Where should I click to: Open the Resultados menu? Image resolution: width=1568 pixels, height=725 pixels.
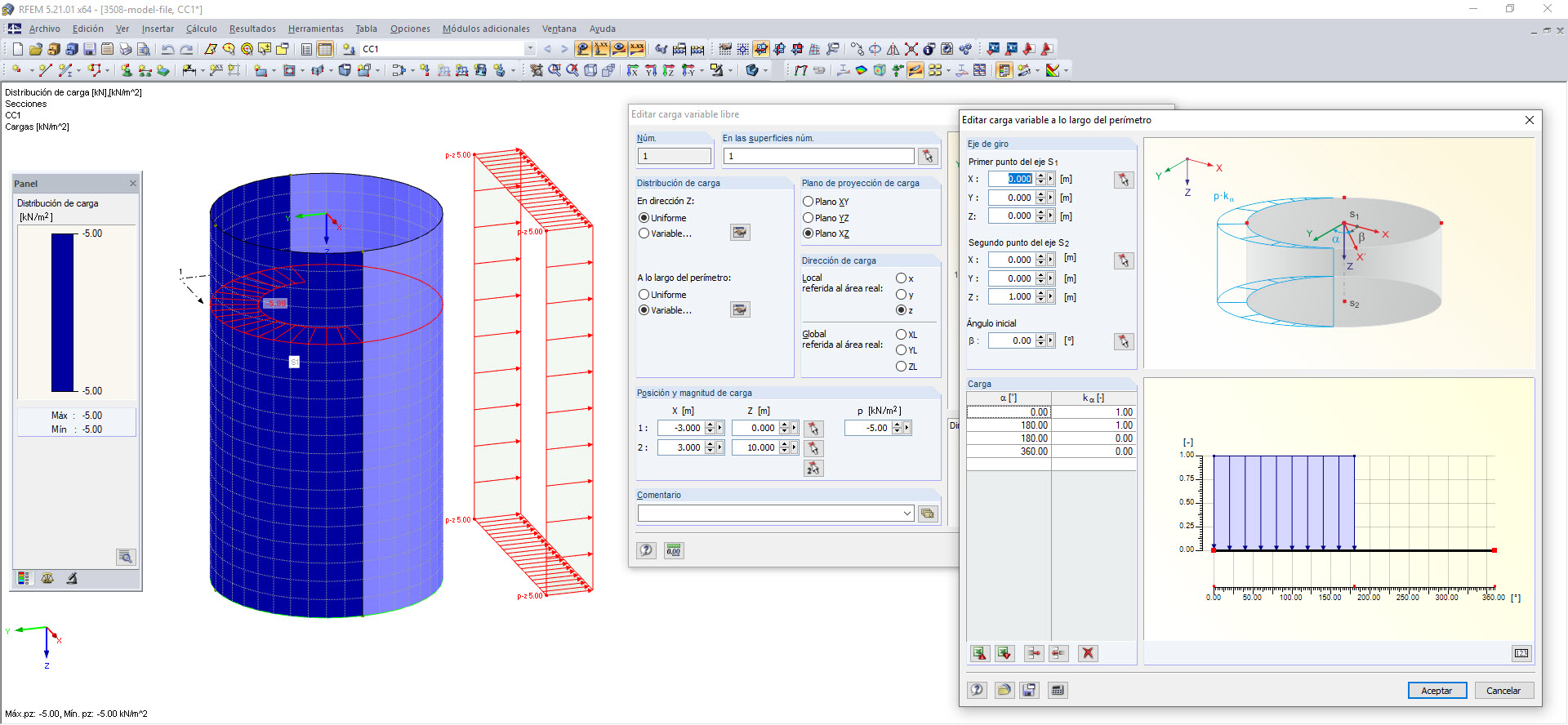tap(252, 29)
